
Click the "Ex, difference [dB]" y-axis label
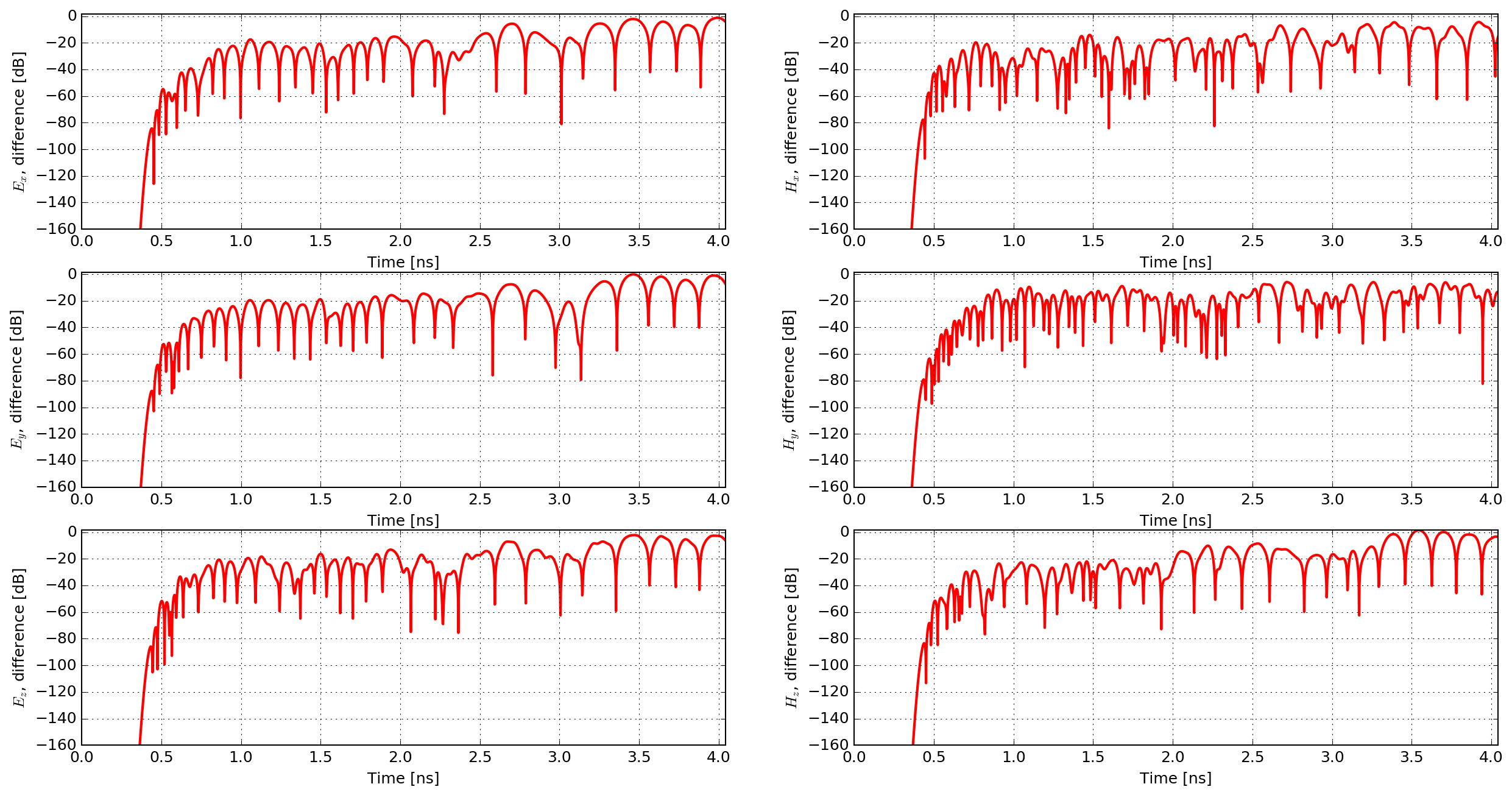tap(19, 122)
